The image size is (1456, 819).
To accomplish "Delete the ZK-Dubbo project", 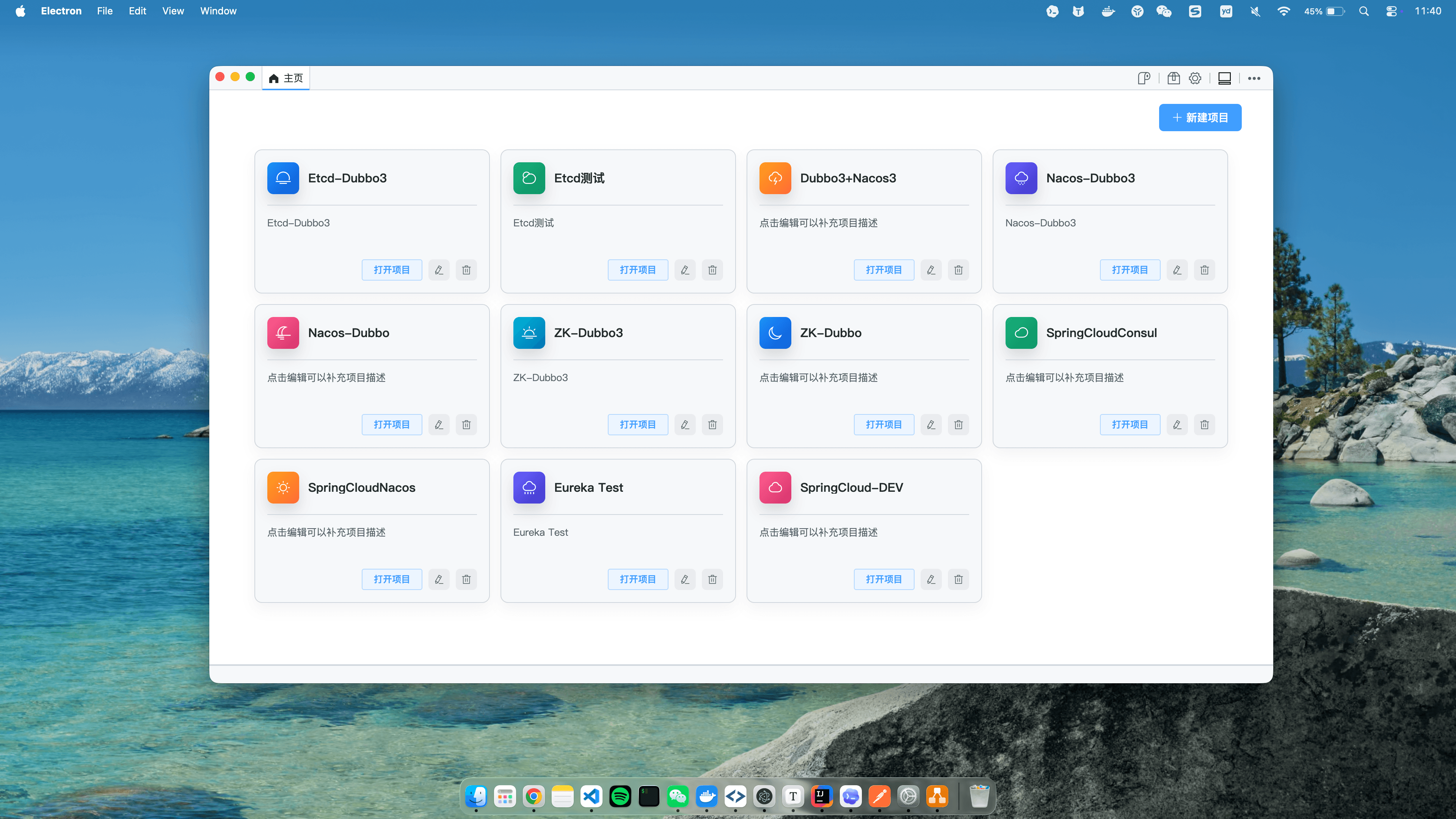I will 959,425.
